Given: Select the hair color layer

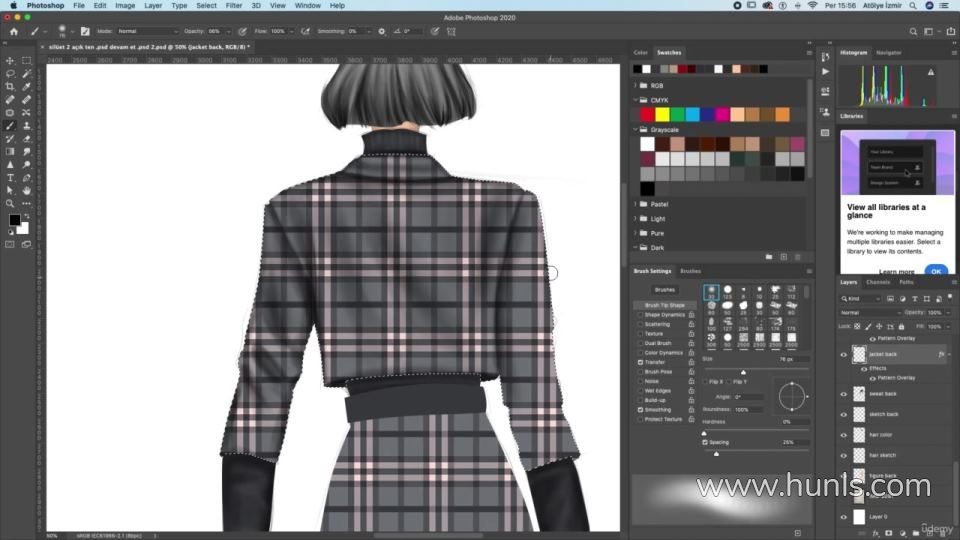Looking at the screenshot, I should (x=882, y=435).
